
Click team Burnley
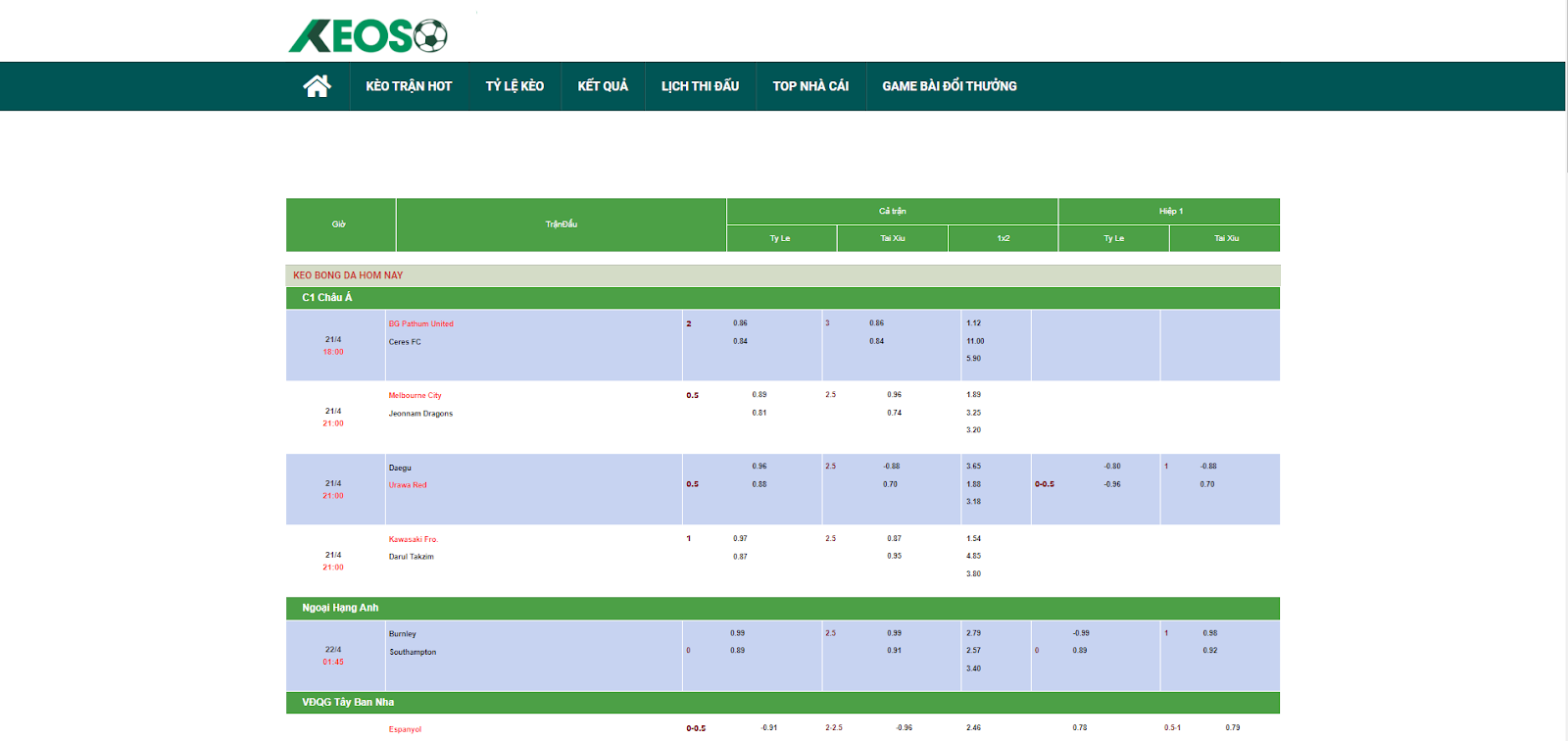pos(402,634)
